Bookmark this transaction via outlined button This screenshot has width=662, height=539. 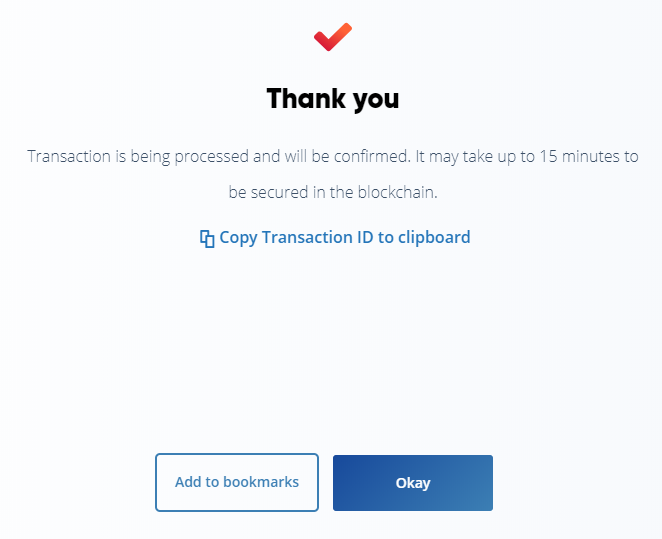click(x=237, y=482)
